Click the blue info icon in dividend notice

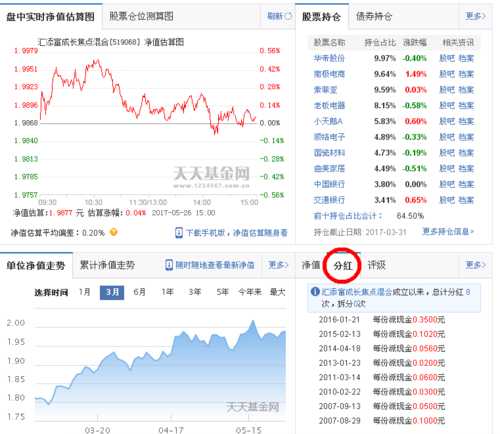315,292
